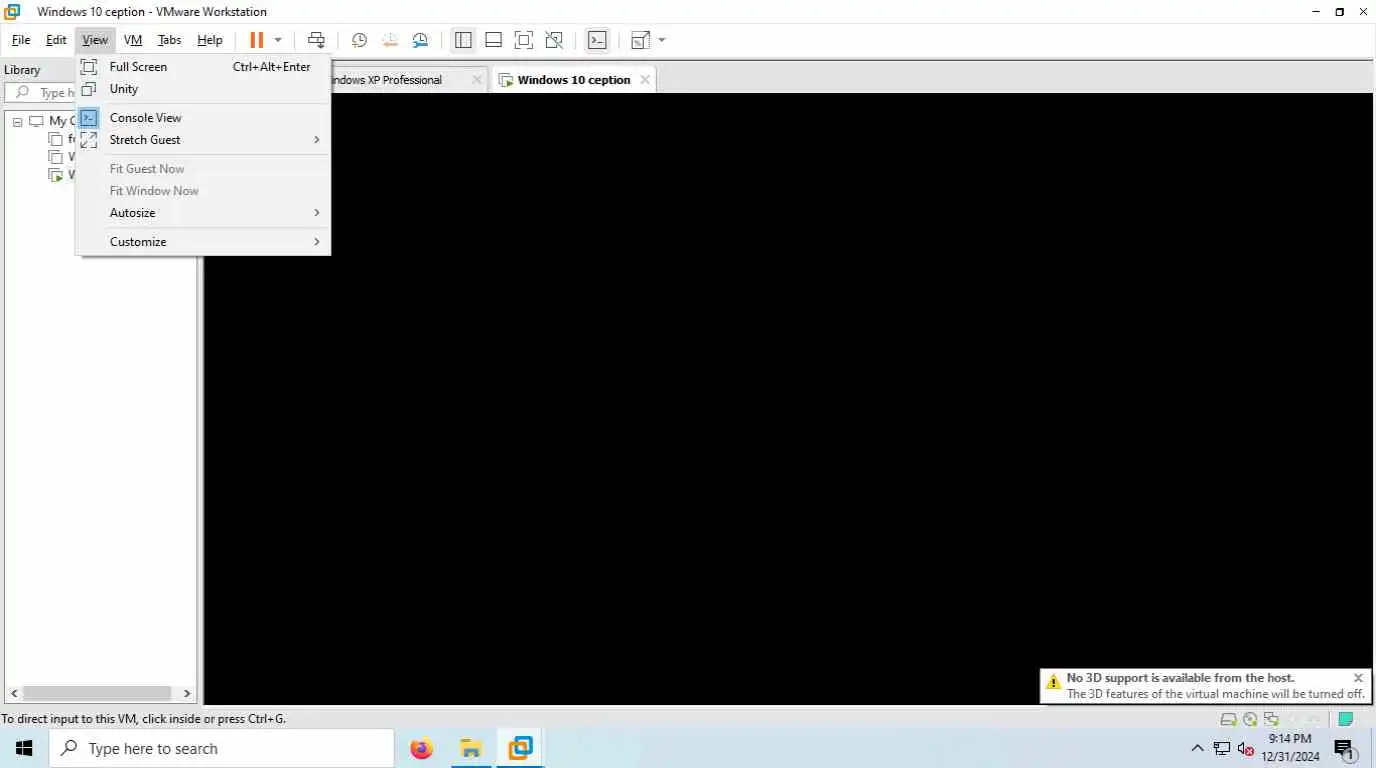The height and width of the screenshot is (768, 1376).
Task: Dismiss the No 3D support notification
Action: click(x=1358, y=678)
